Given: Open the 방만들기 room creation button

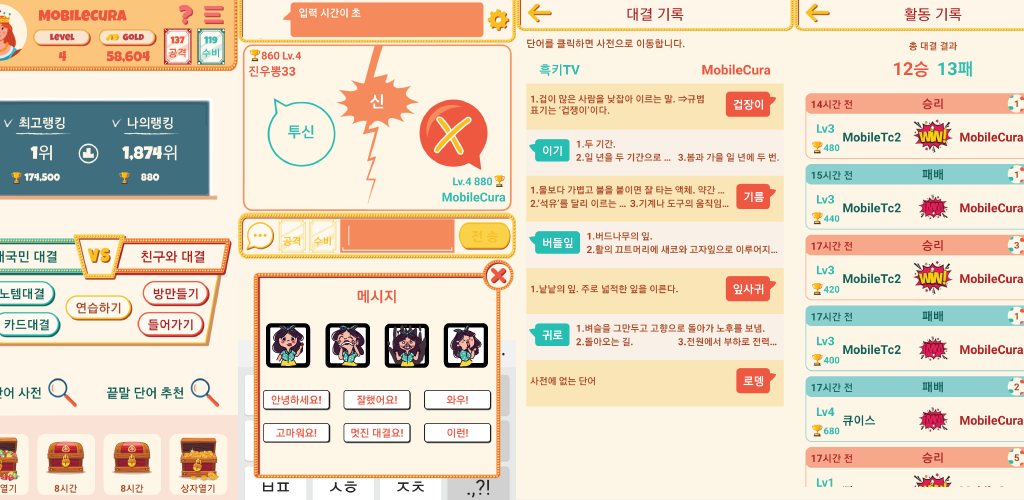Looking at the screenshot, I should click(176, 294).
